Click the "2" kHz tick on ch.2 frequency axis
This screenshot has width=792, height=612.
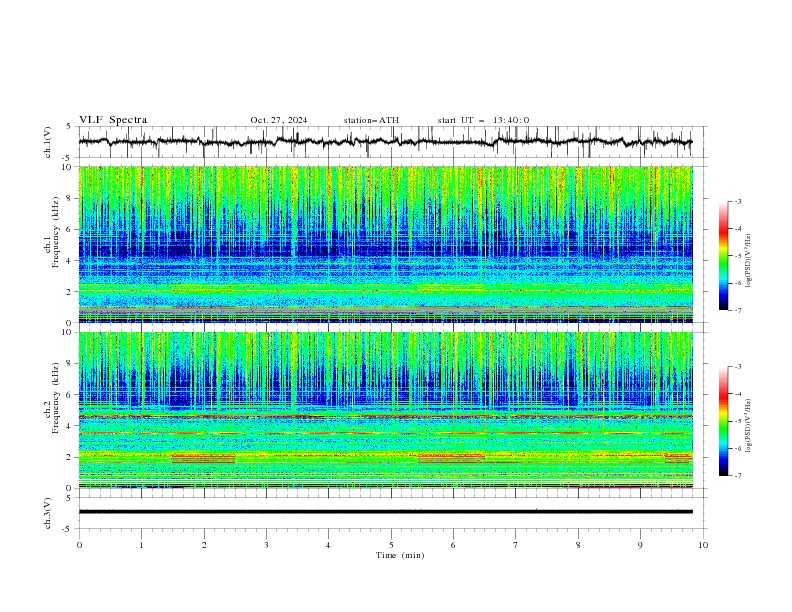coord(71,457)
